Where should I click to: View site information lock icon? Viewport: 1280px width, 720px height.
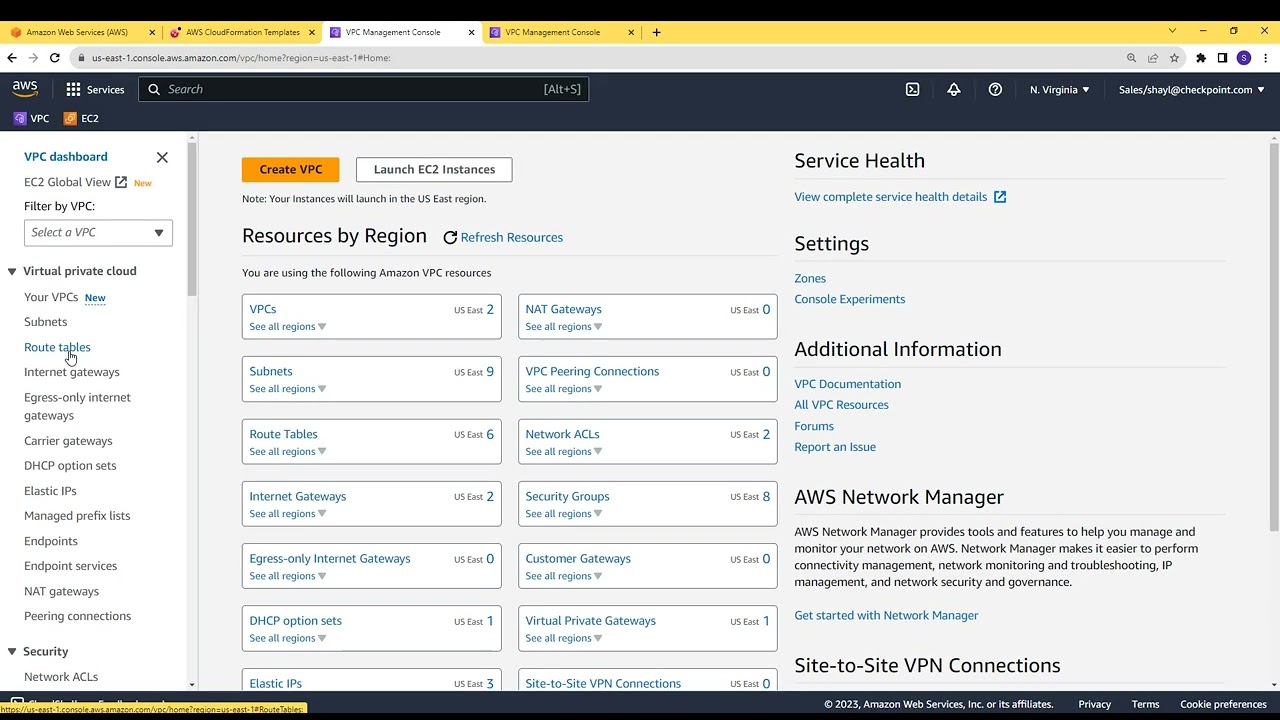[81, 58]
